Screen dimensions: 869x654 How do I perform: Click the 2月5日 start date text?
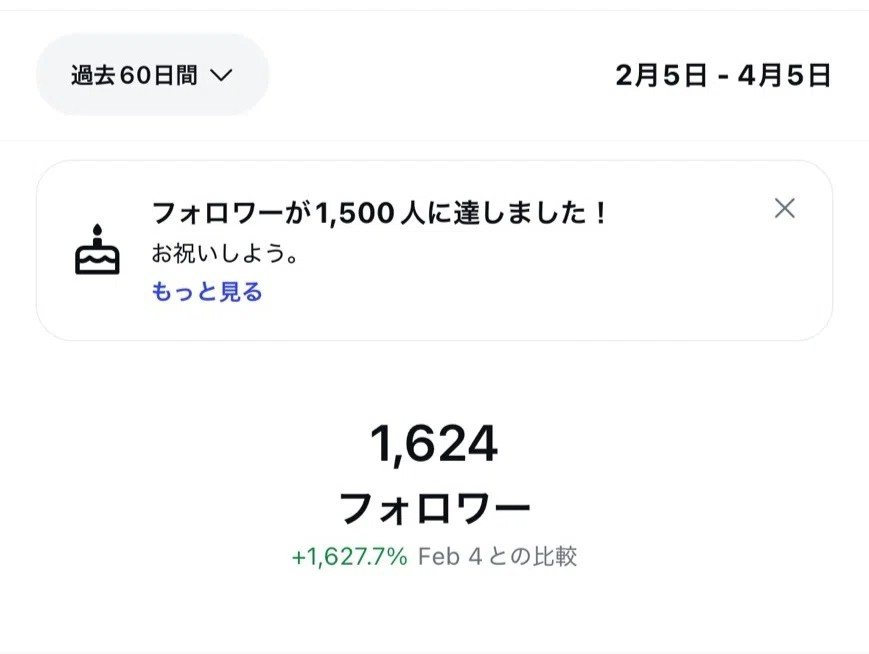(x=661, y=76)
